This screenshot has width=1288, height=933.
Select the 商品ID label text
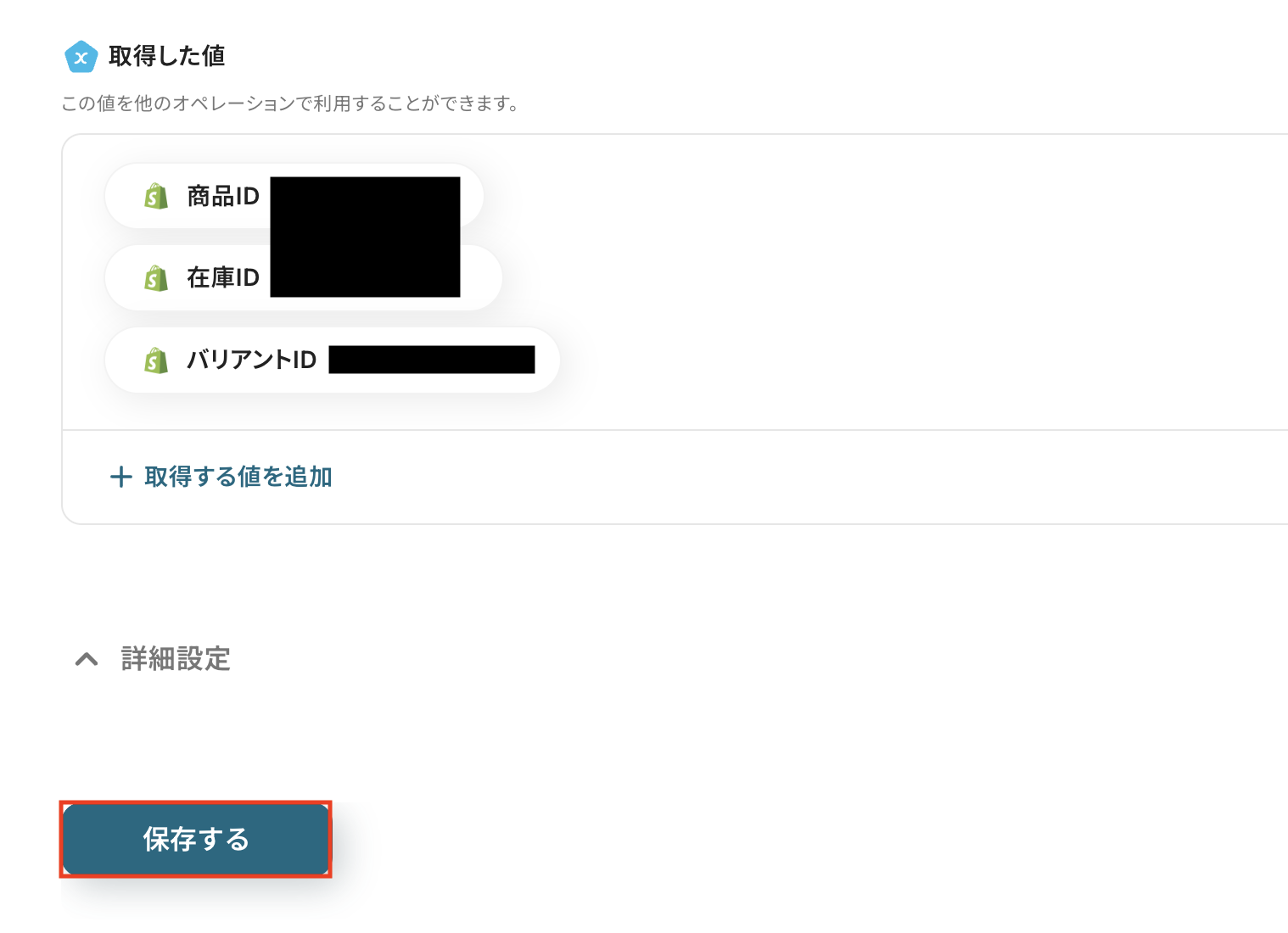(x=222, y=197)
